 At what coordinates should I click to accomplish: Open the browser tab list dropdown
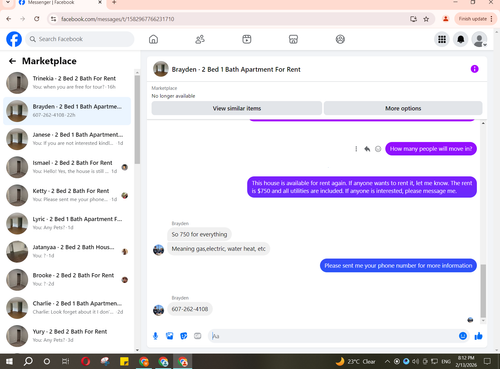8,2
